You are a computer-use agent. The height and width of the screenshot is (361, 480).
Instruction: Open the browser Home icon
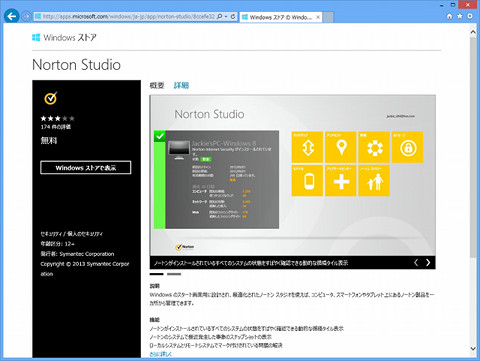click(x=450, y=16)
